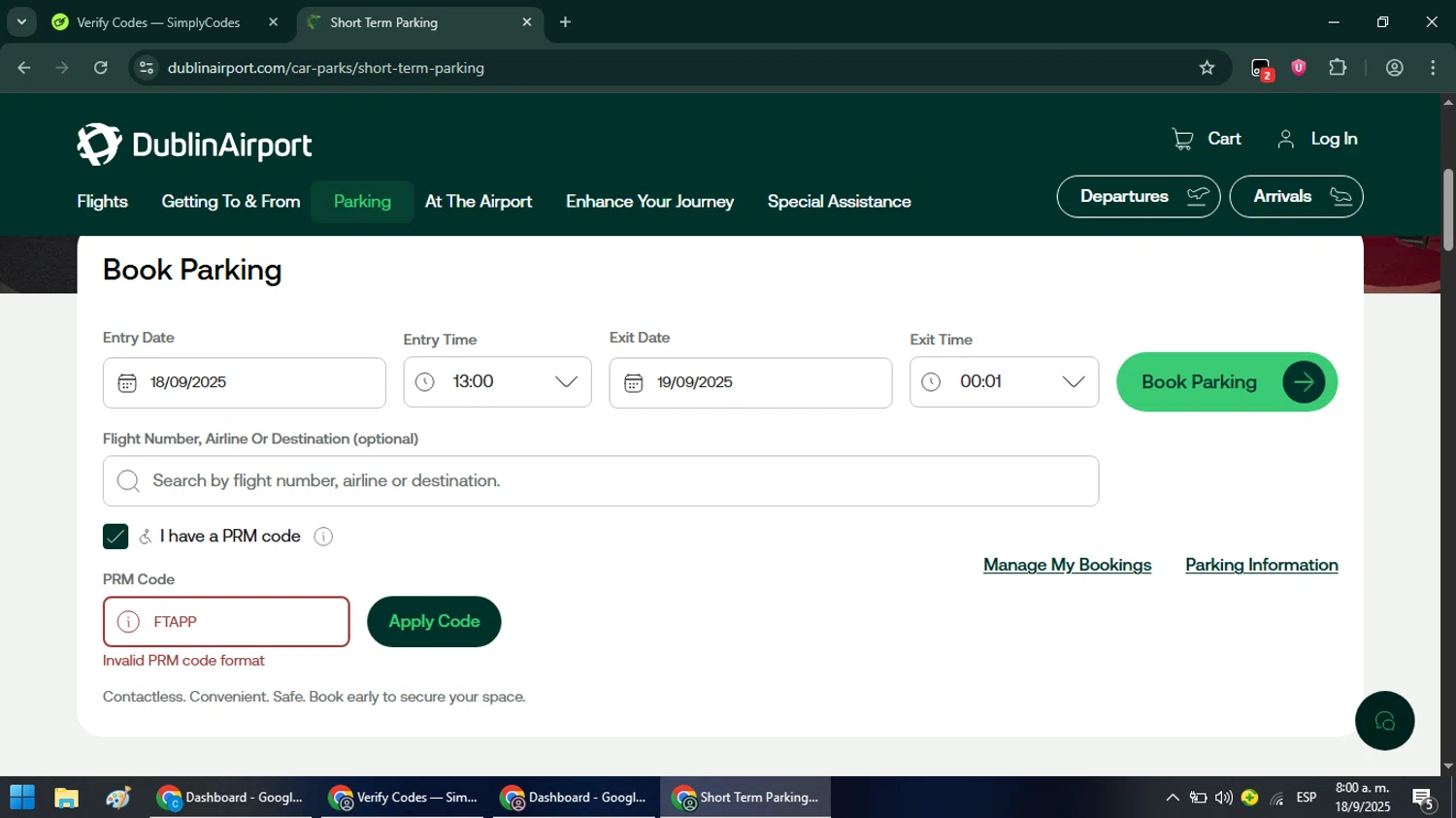Image resolution: width=1456 pixels, height=818 pixels.
Task: Click the Apply Code button
Action: (x=434, y=622)
